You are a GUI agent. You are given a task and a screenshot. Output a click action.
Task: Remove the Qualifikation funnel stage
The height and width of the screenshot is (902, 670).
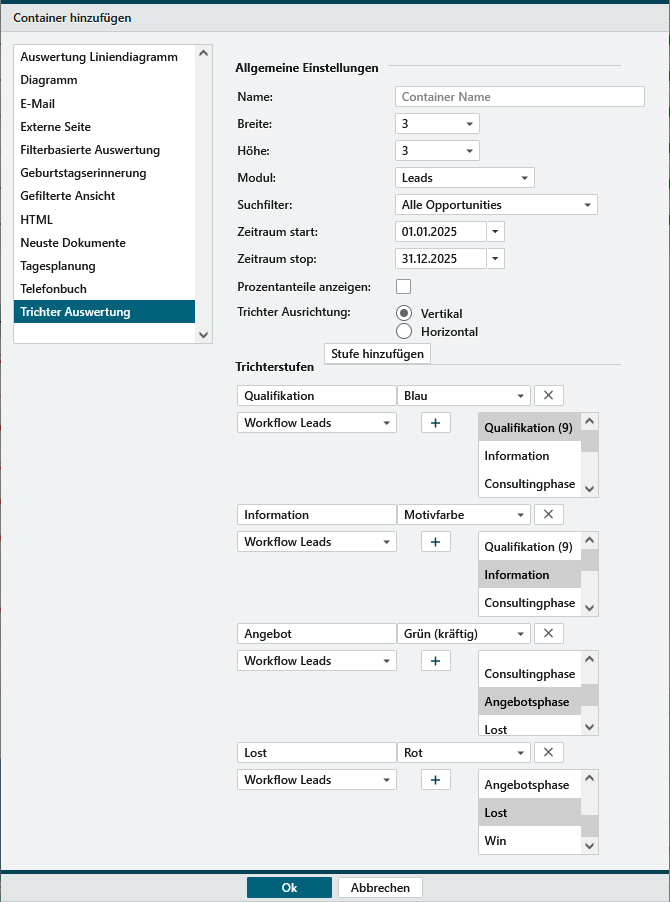coord(548,395)
